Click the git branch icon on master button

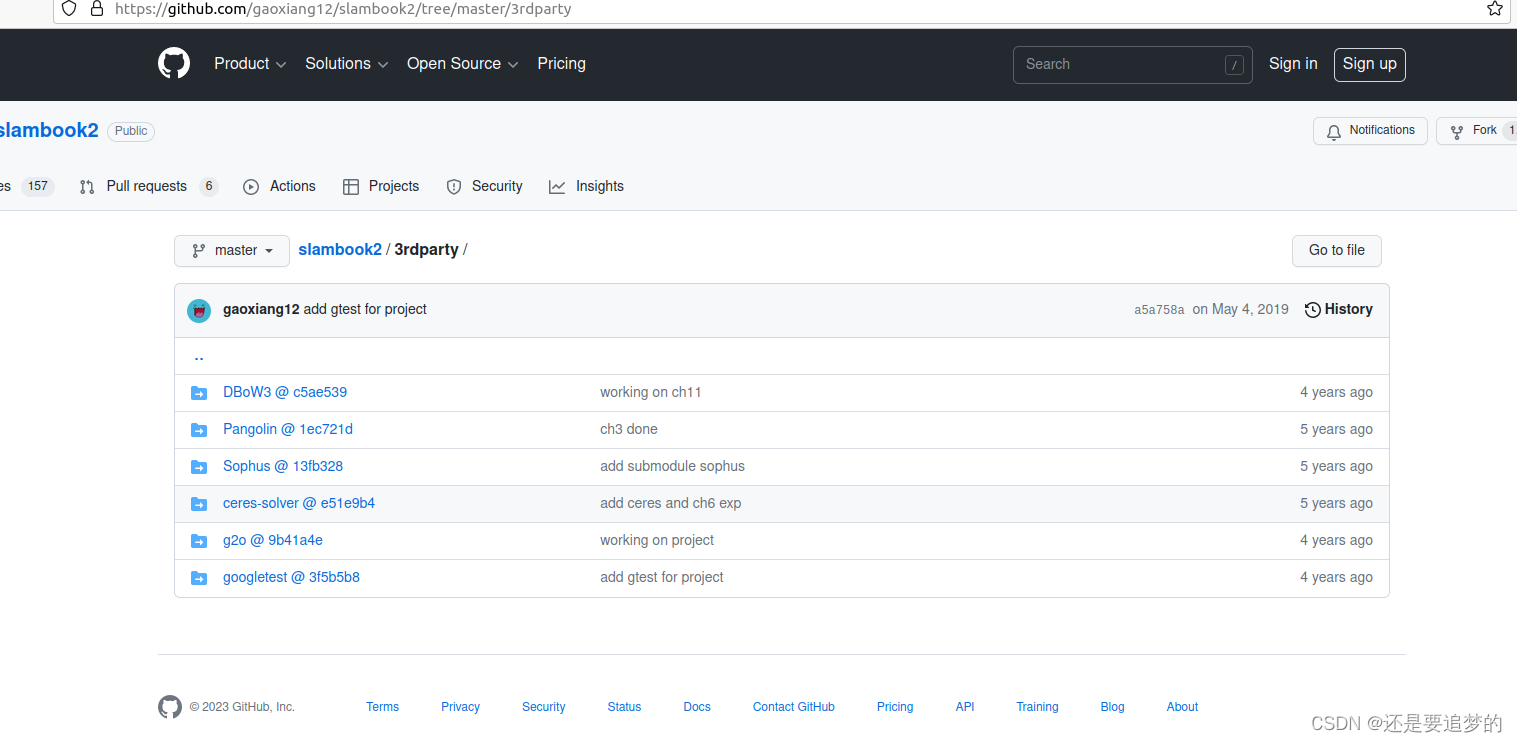pos(199,251)
